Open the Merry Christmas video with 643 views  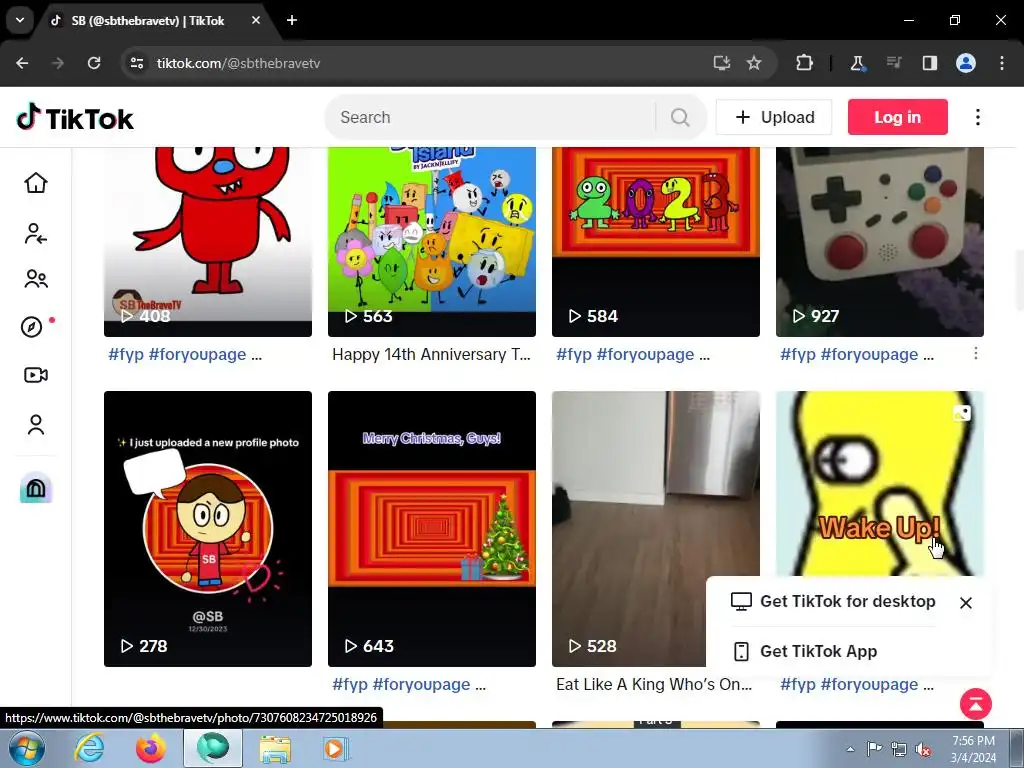point(432,529)
